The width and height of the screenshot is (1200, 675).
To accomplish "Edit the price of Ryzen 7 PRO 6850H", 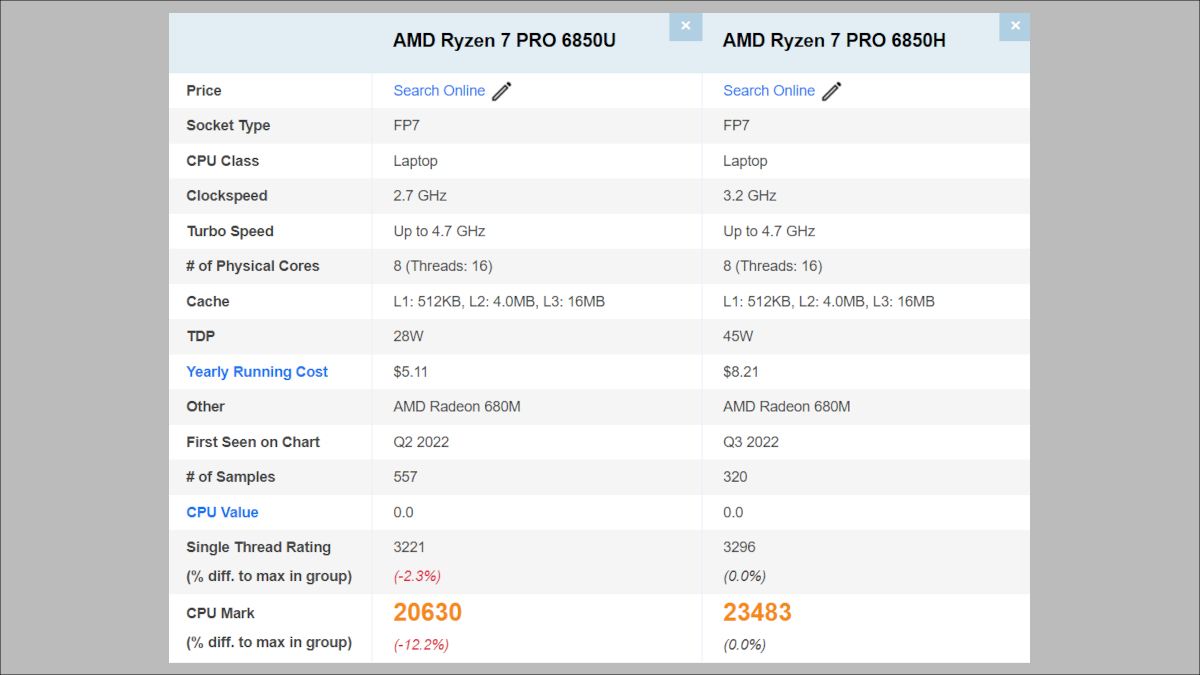I will pyautogui.click(x=831, y=90).
